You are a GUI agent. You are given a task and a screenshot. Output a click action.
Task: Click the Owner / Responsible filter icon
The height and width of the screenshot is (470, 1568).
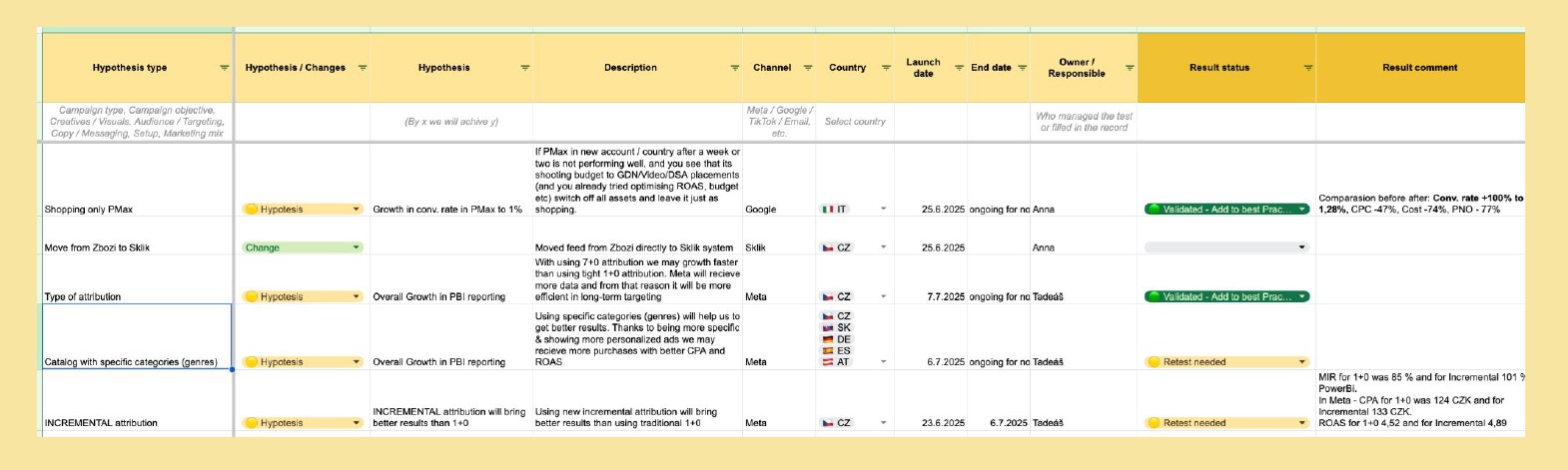point(1130,68)
